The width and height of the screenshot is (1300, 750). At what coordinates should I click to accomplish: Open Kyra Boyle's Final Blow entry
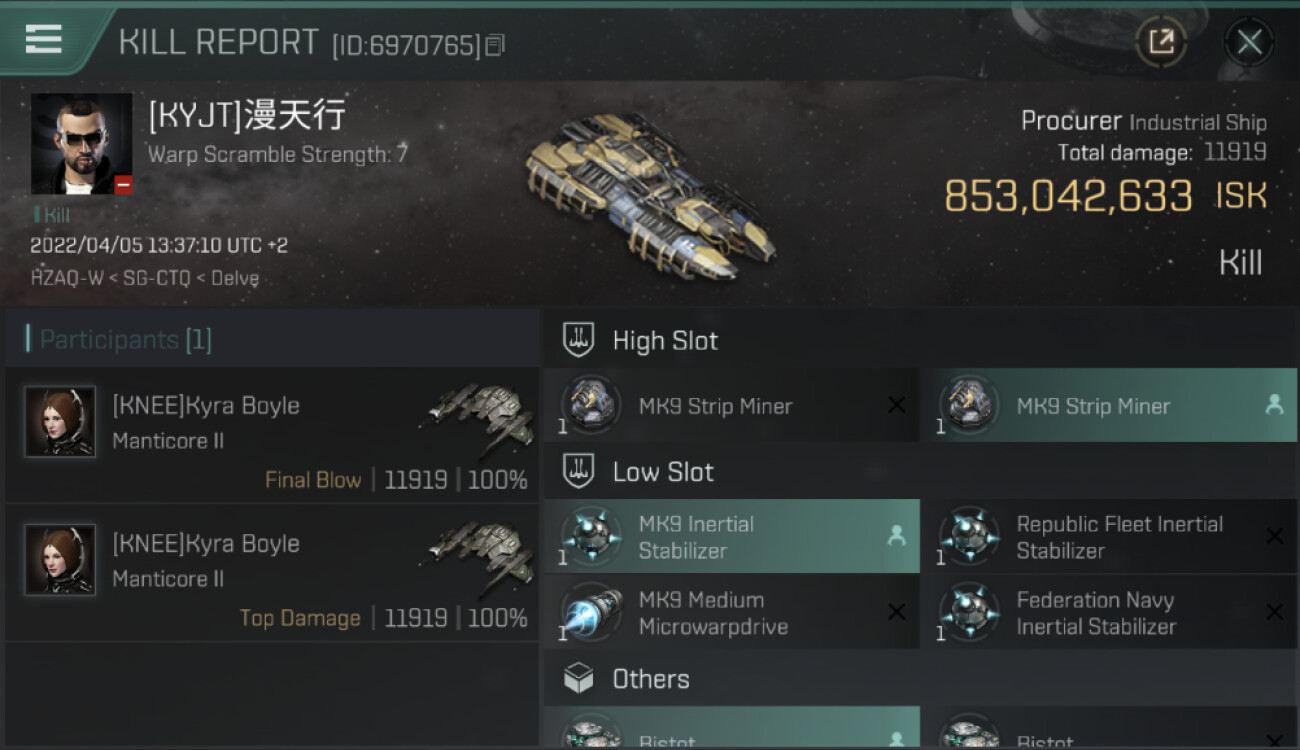[272, 434]
